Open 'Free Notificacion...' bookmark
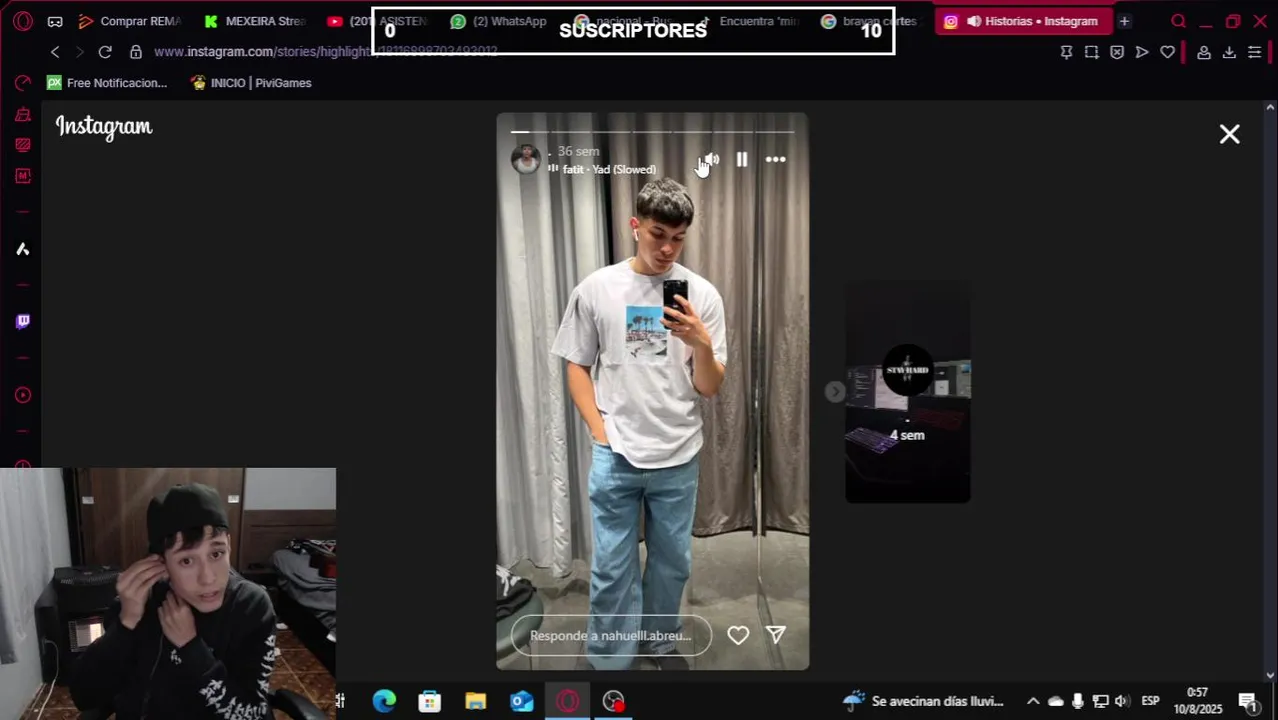 (x=107, y=83)
